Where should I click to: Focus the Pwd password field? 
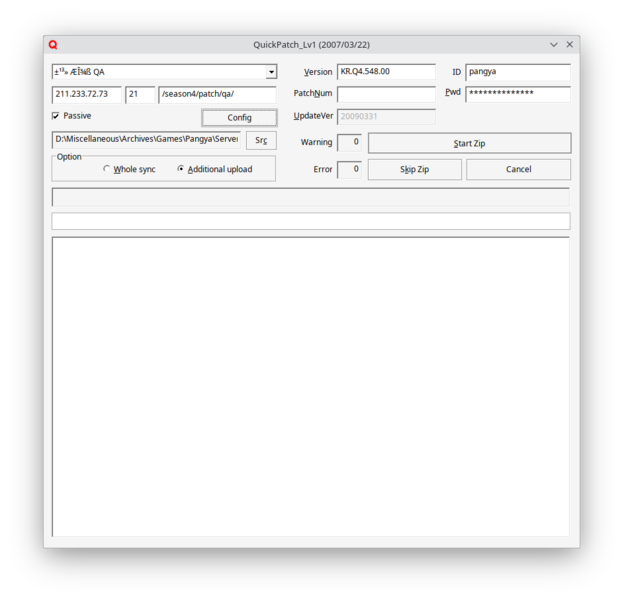pos(518,94)
